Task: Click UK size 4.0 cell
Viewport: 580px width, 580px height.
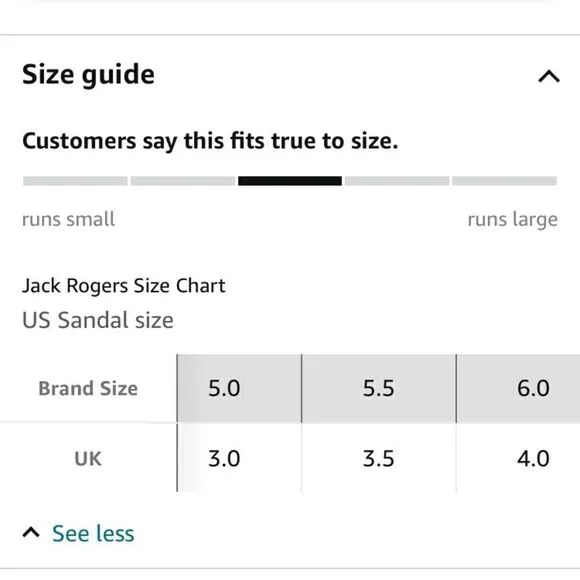Action: (x=518, y=458)
